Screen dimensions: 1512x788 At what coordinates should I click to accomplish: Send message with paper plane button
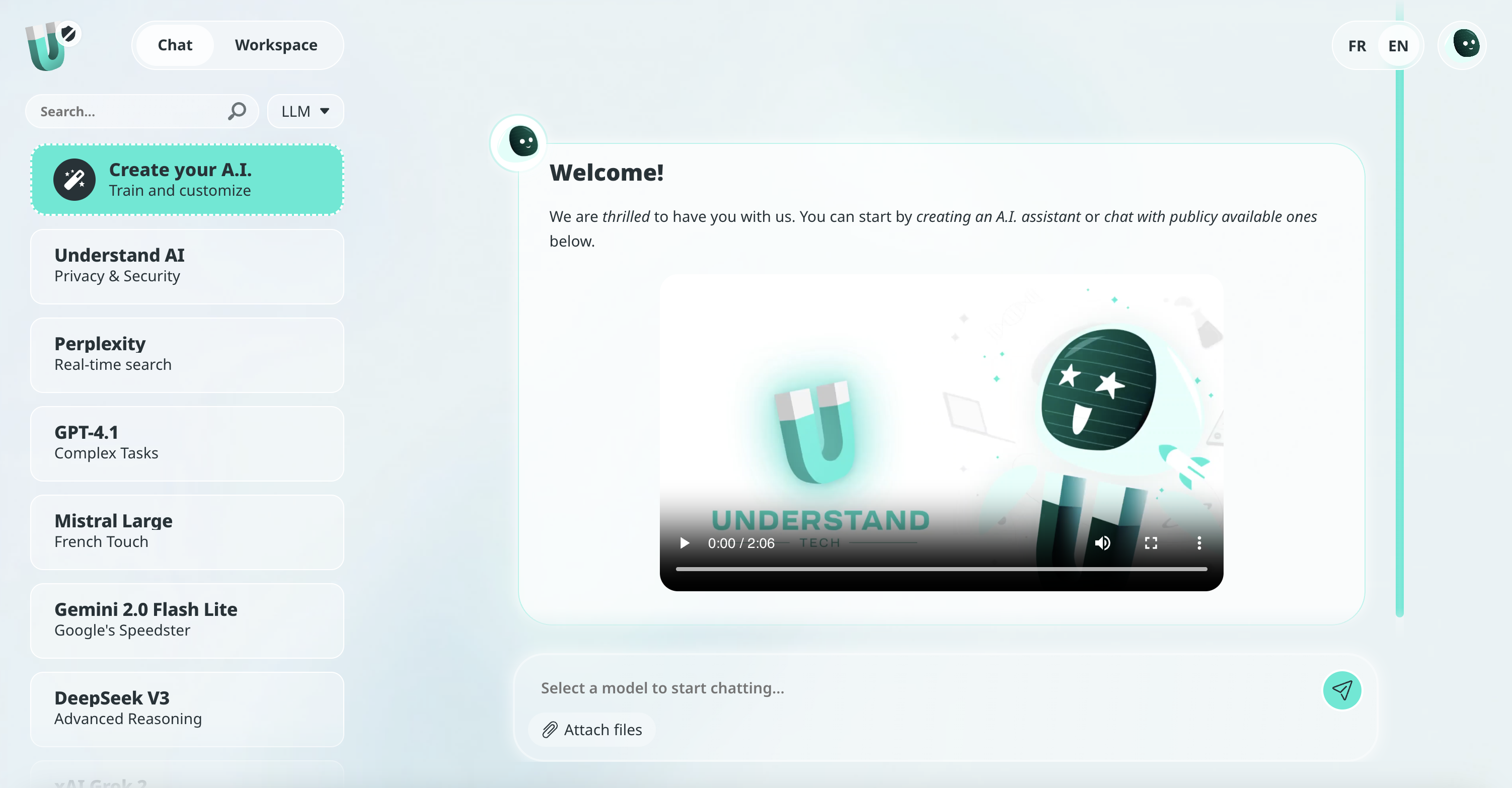click(x=1342, y=690)
